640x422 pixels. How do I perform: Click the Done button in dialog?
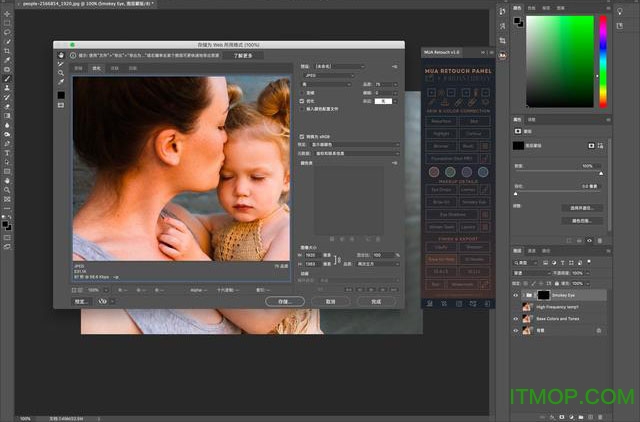[376, 302]
